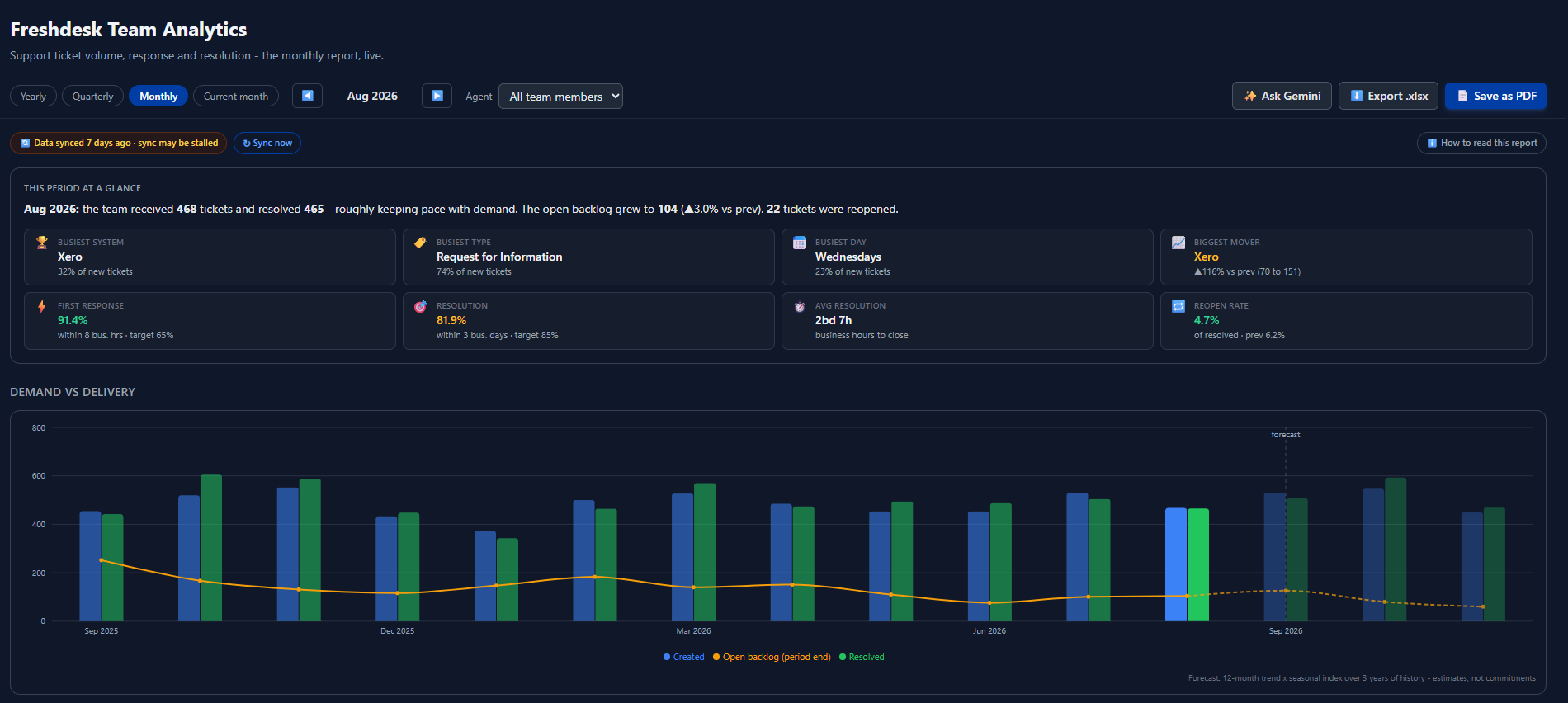Click the highlighted Aug 2026 Created bar

(1175, 564)
